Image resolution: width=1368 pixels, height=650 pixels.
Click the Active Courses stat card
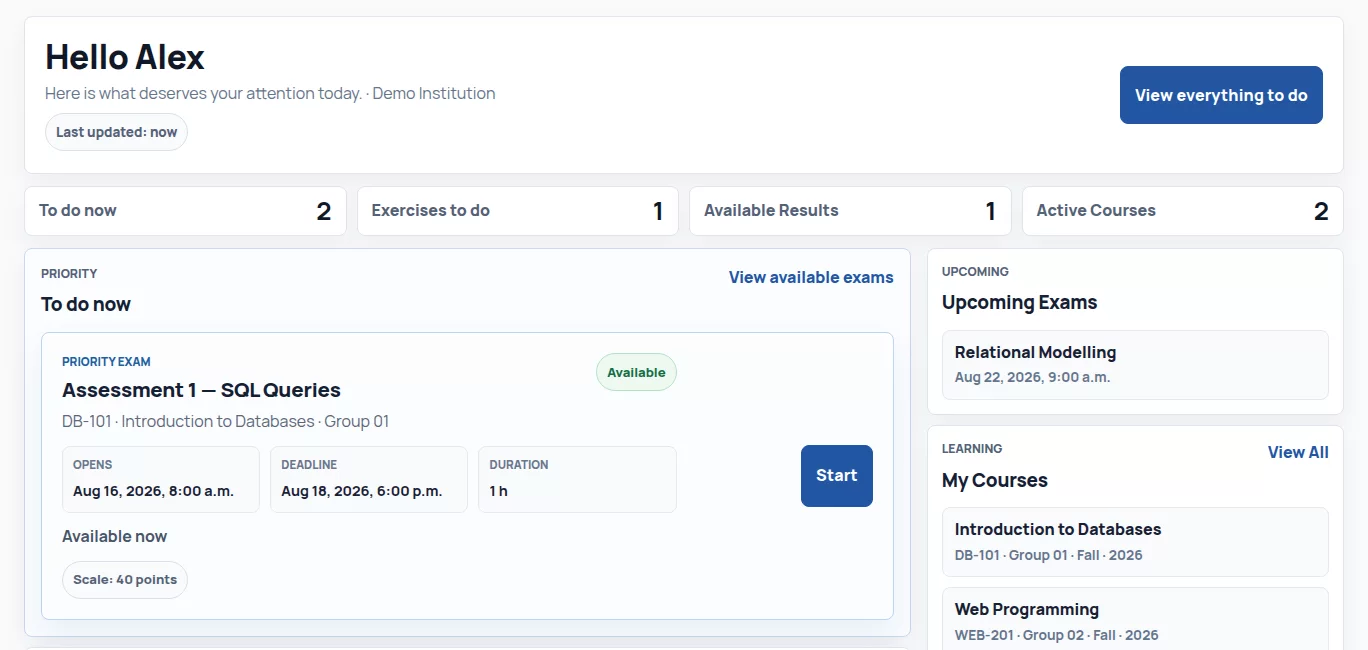[1183, 211]
